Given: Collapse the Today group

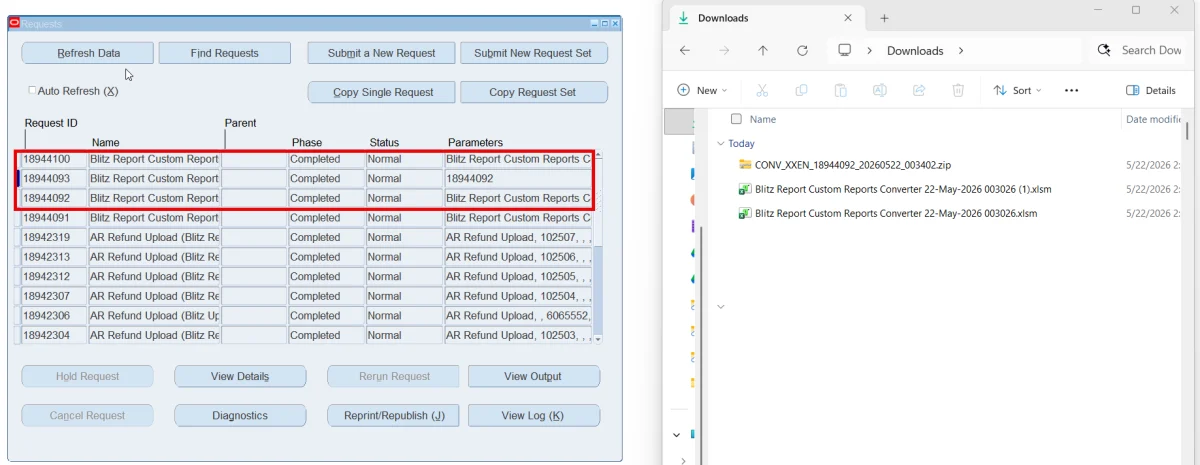Looking at the screenshot, I should (x=720, y=144).
